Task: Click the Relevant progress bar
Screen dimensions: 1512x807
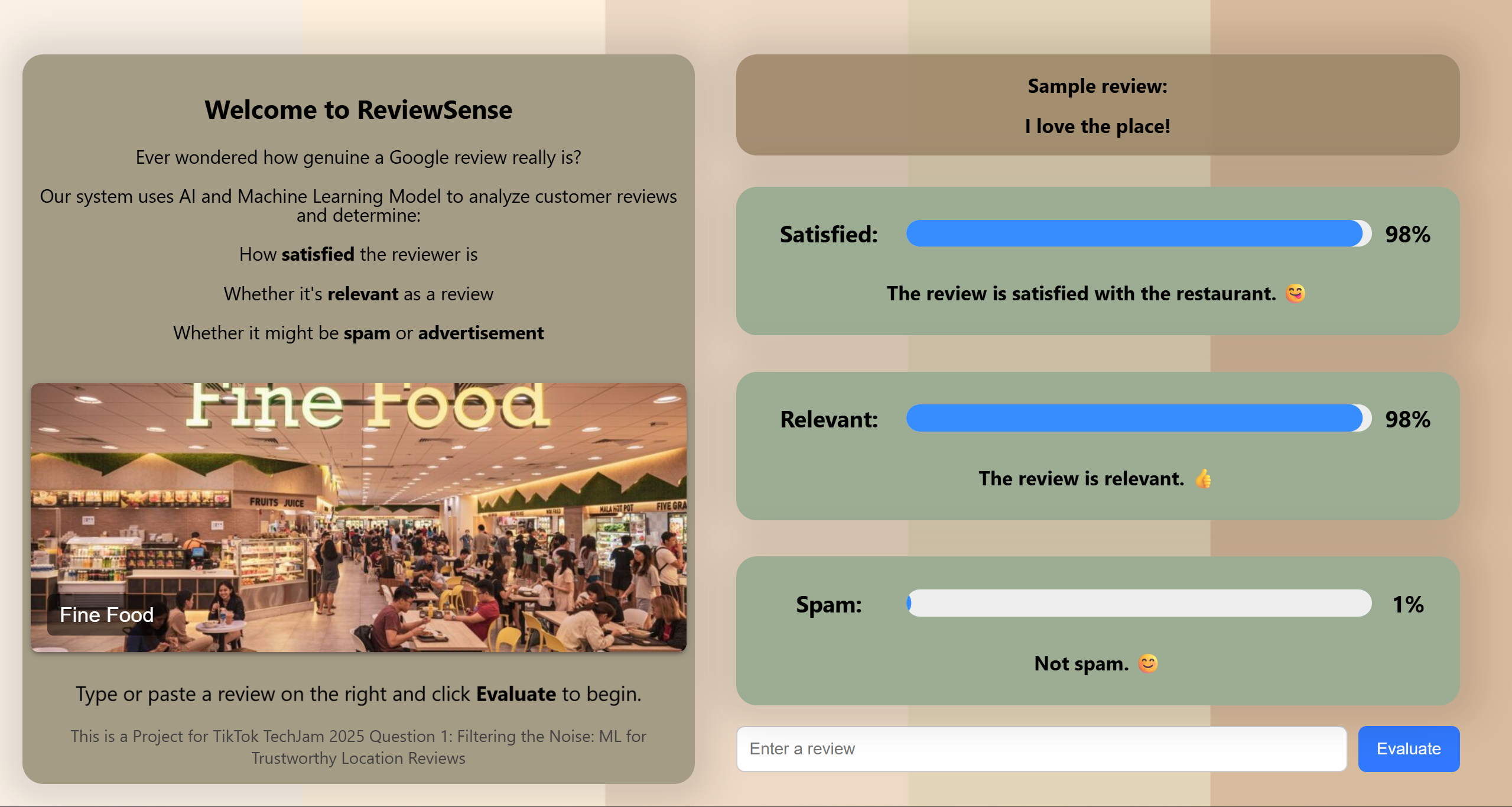Action: click(1138, 419)
